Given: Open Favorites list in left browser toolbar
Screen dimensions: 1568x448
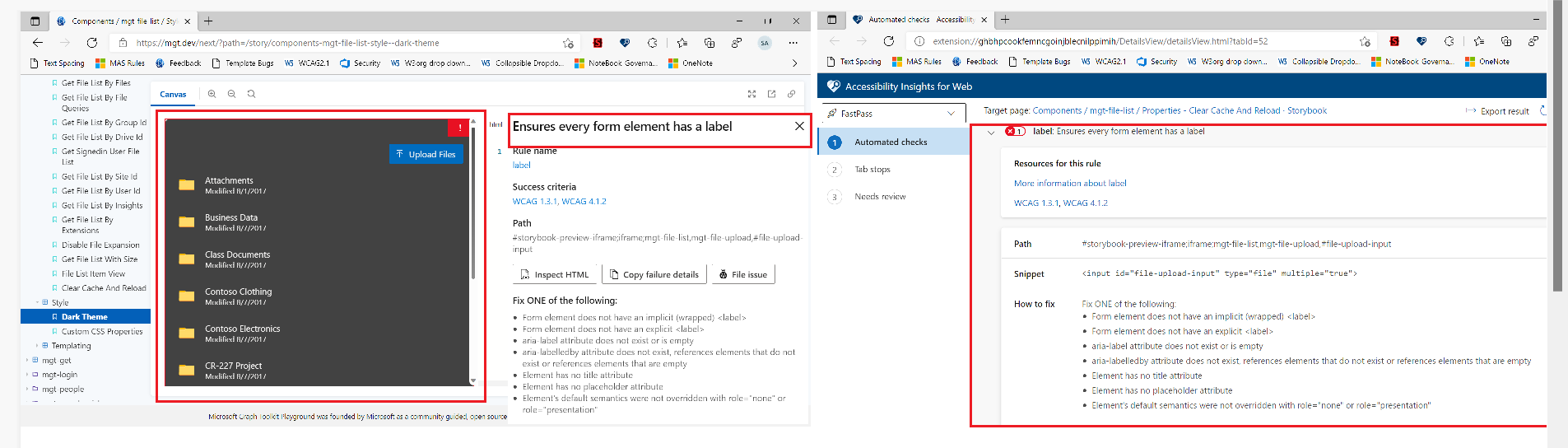Looking at the screenshot, I should 682,43.
